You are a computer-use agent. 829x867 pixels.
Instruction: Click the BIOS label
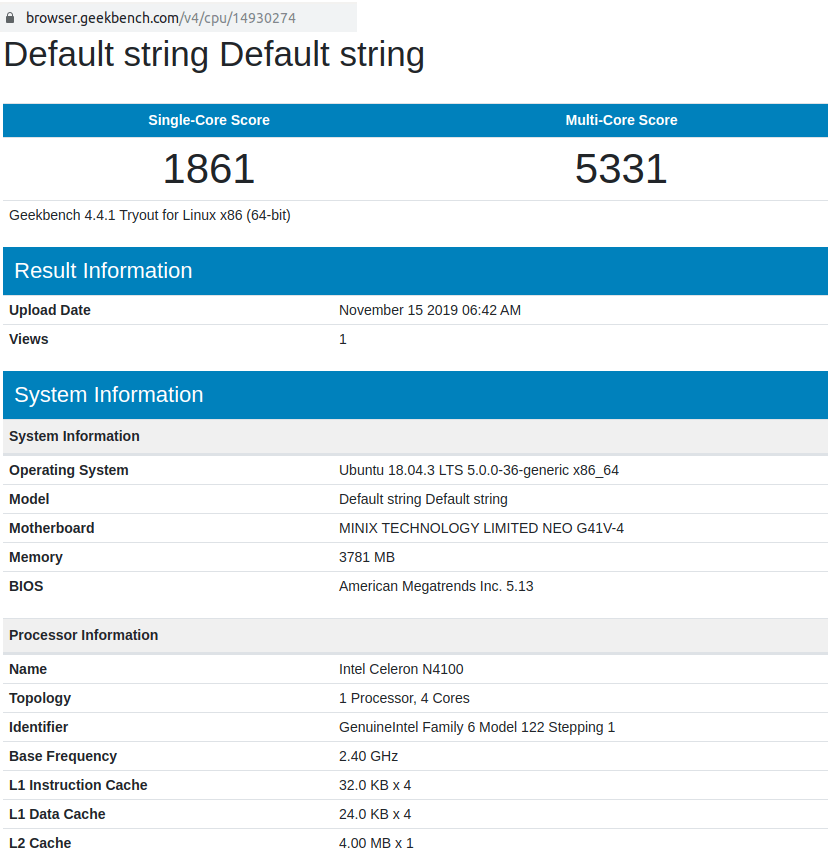click(26, 586)
